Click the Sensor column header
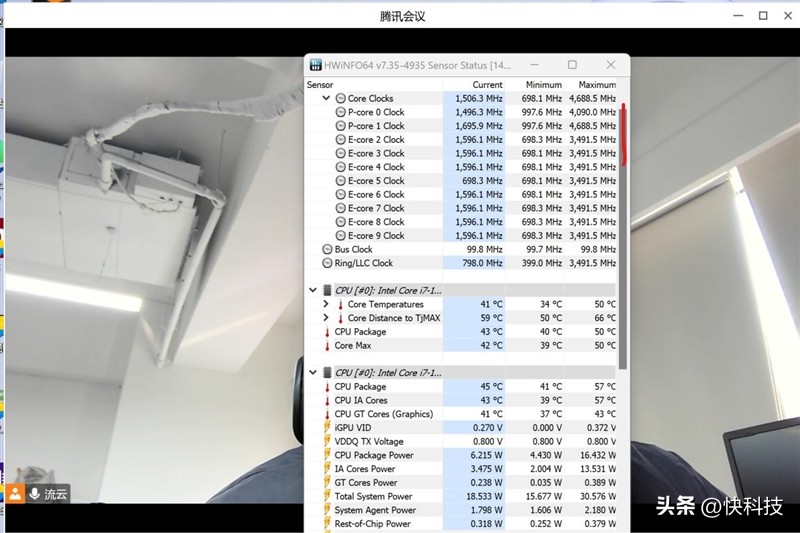800x533 pixels. point(320,85)
